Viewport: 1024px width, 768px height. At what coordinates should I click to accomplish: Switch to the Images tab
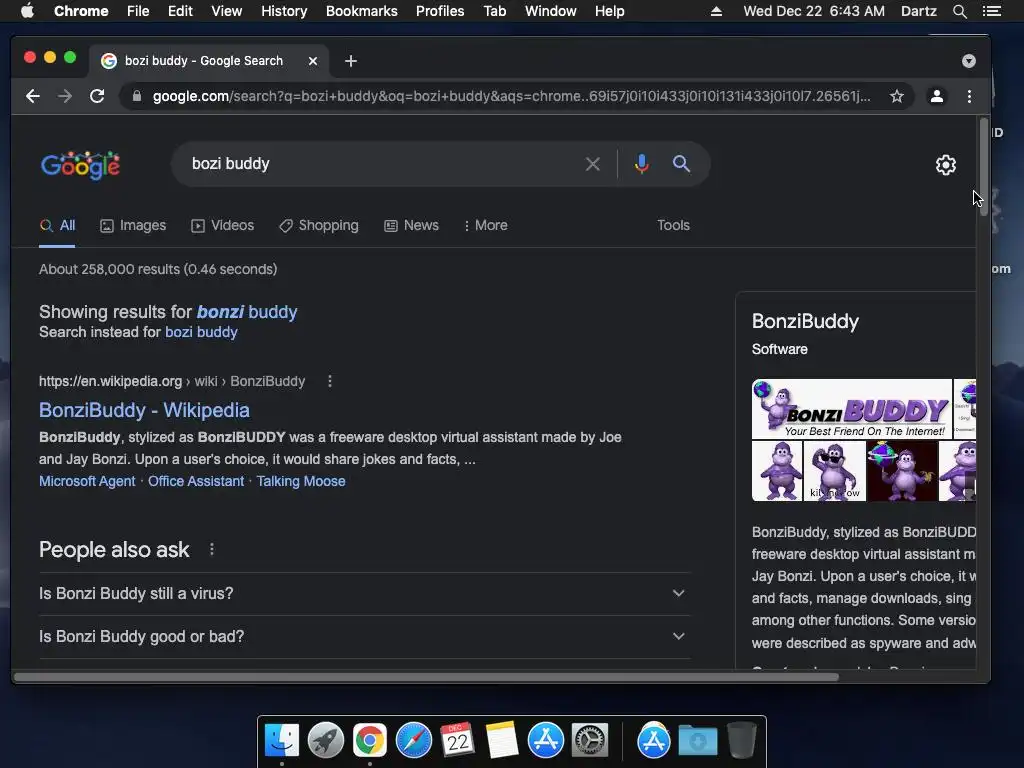(133, 225)
